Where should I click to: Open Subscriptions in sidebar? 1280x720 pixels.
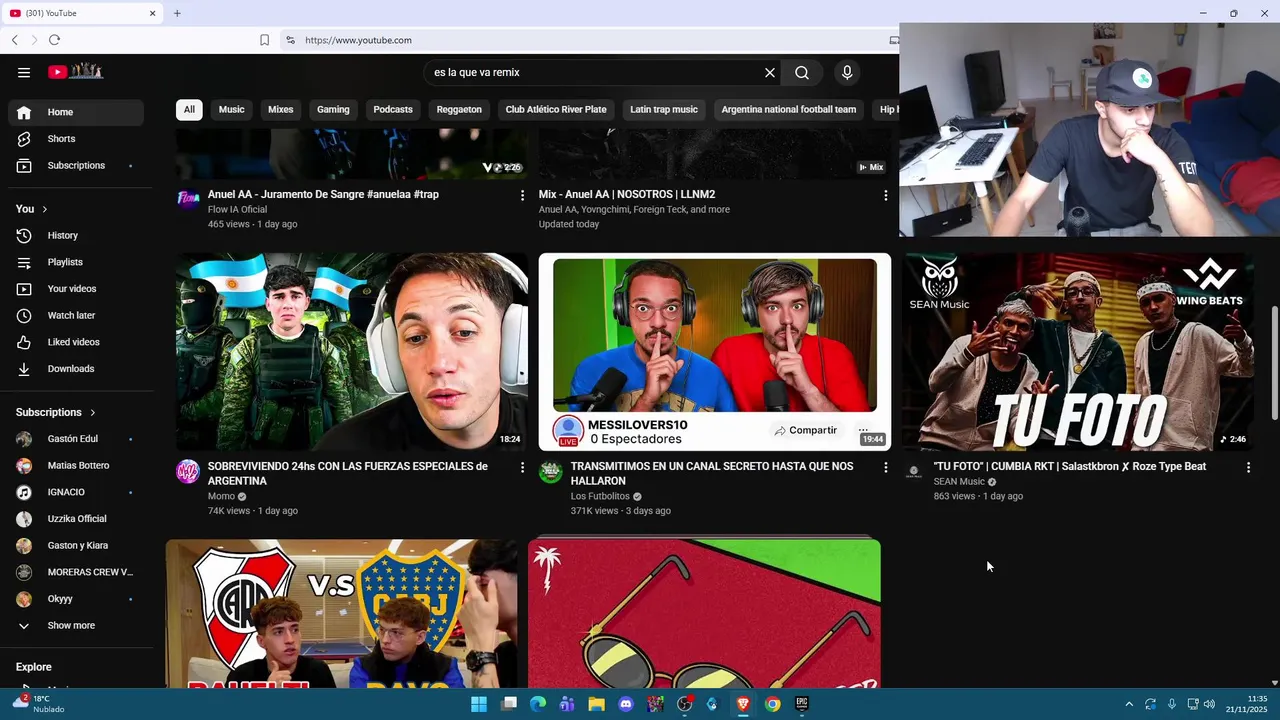click(x=76, y=165)
